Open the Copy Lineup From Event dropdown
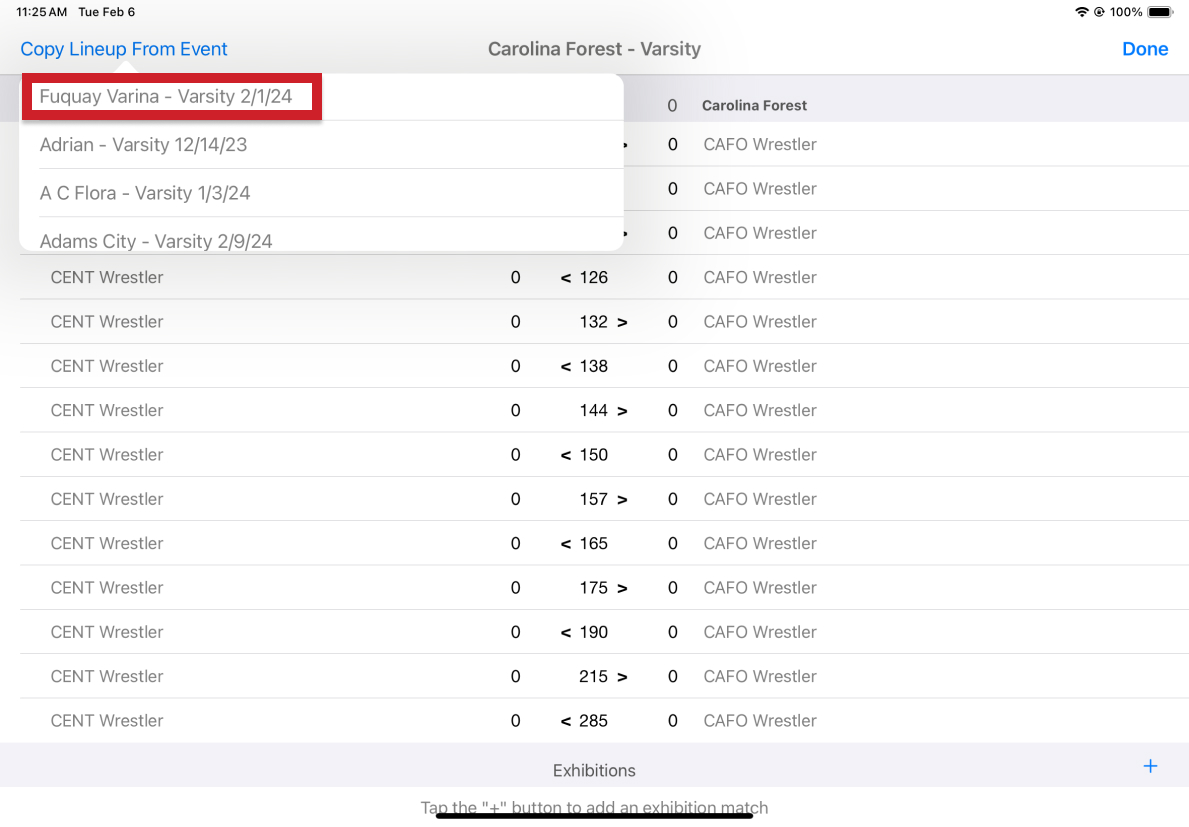 tap(124, 49)
